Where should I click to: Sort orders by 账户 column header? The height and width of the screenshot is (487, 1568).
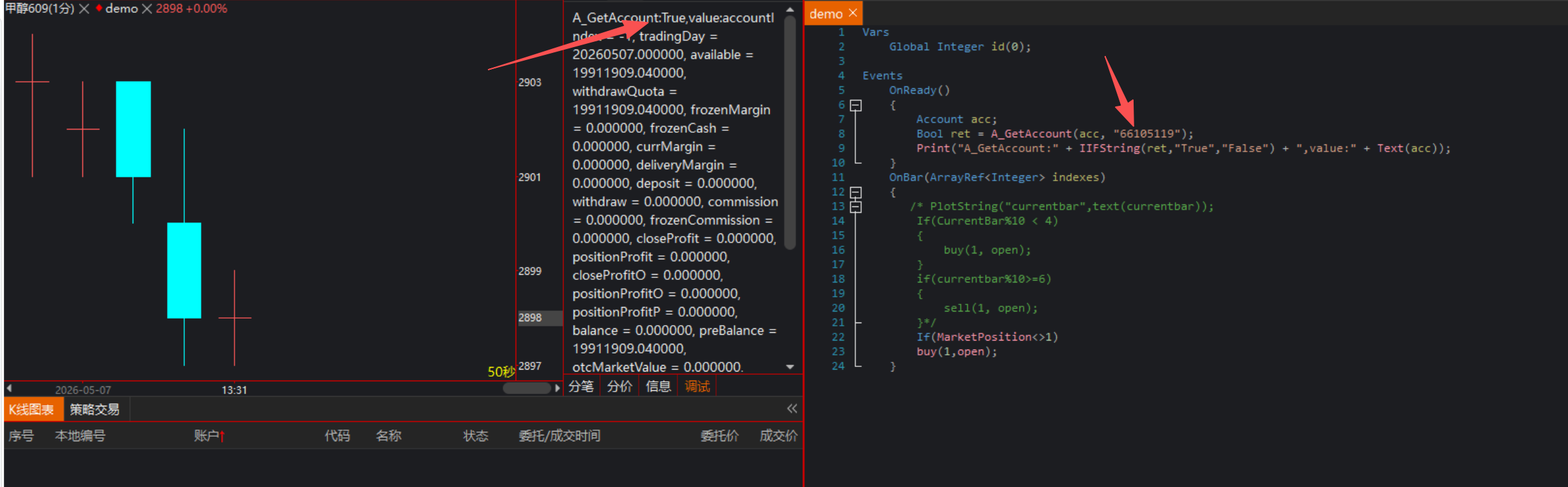(209, 436)
